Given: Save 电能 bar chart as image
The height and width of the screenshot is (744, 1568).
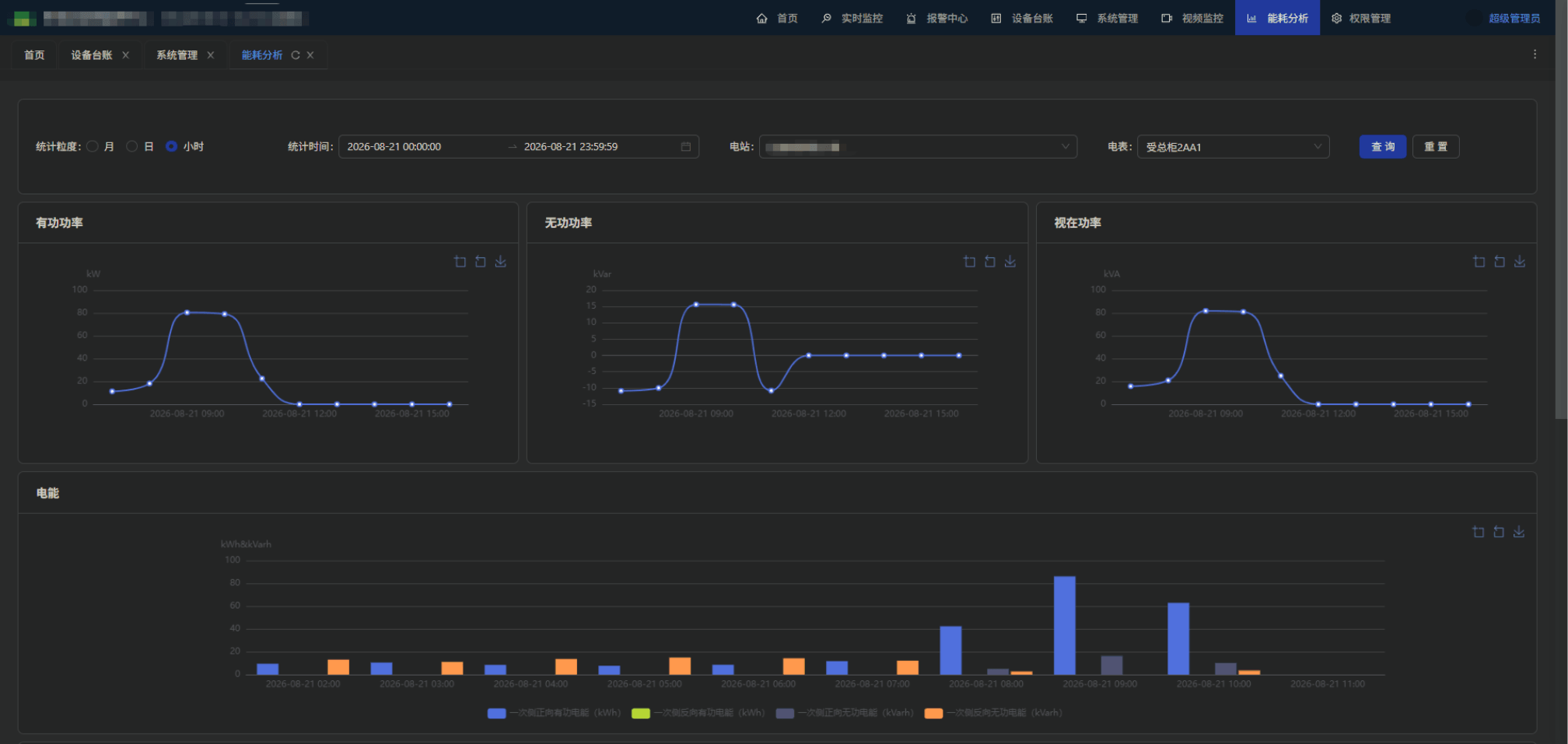Looking at the screenshot, I should click(1519, 532).
